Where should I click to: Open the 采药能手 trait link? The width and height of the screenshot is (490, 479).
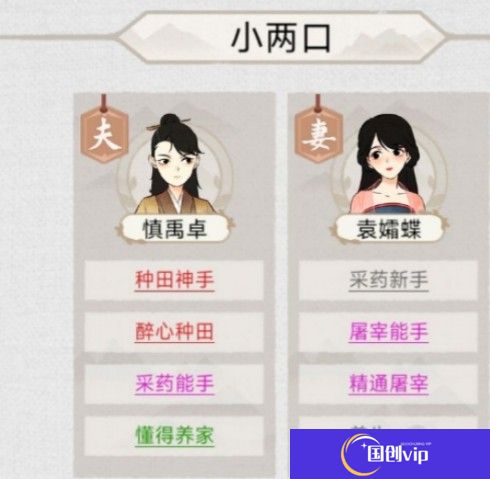point(174,384)
